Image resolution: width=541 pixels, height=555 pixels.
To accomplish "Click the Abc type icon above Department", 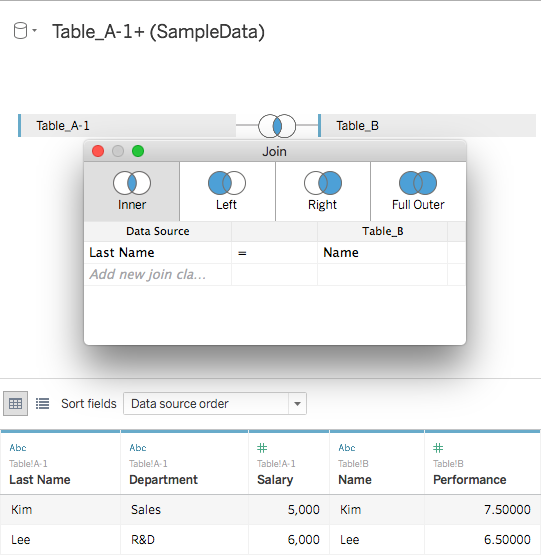I will point(138,448).
